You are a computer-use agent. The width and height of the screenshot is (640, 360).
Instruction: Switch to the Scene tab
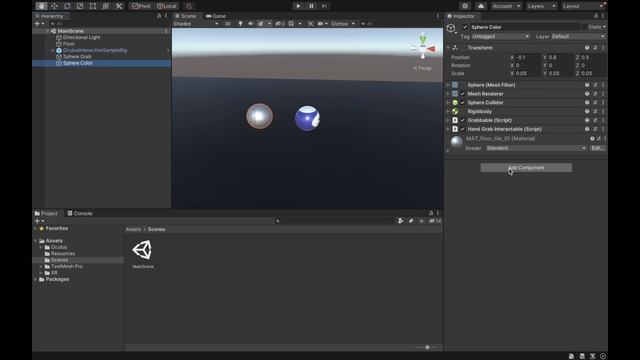tap(186, 16)
